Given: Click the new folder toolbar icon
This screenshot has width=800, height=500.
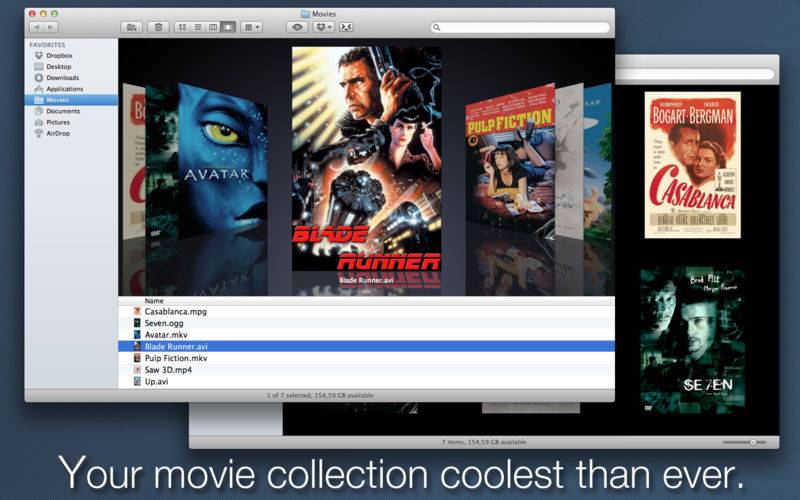Looking at the screenshot, I should tap(132, 27).
